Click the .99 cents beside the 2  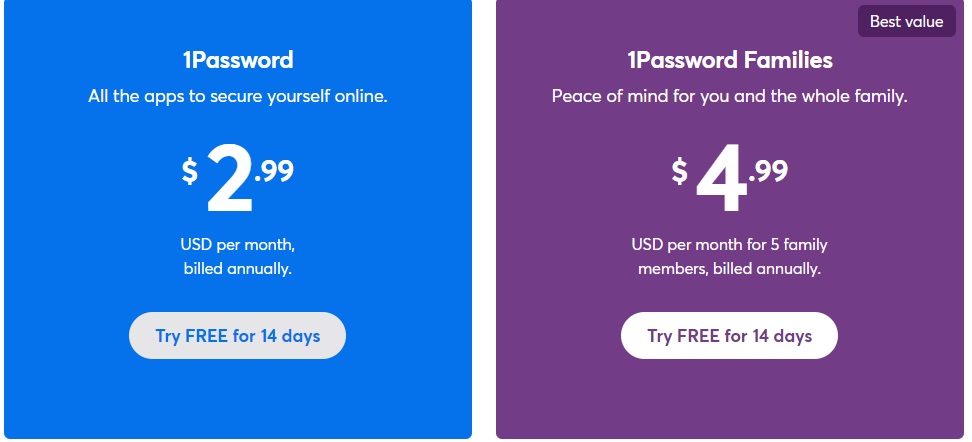[x=274, y=171]
